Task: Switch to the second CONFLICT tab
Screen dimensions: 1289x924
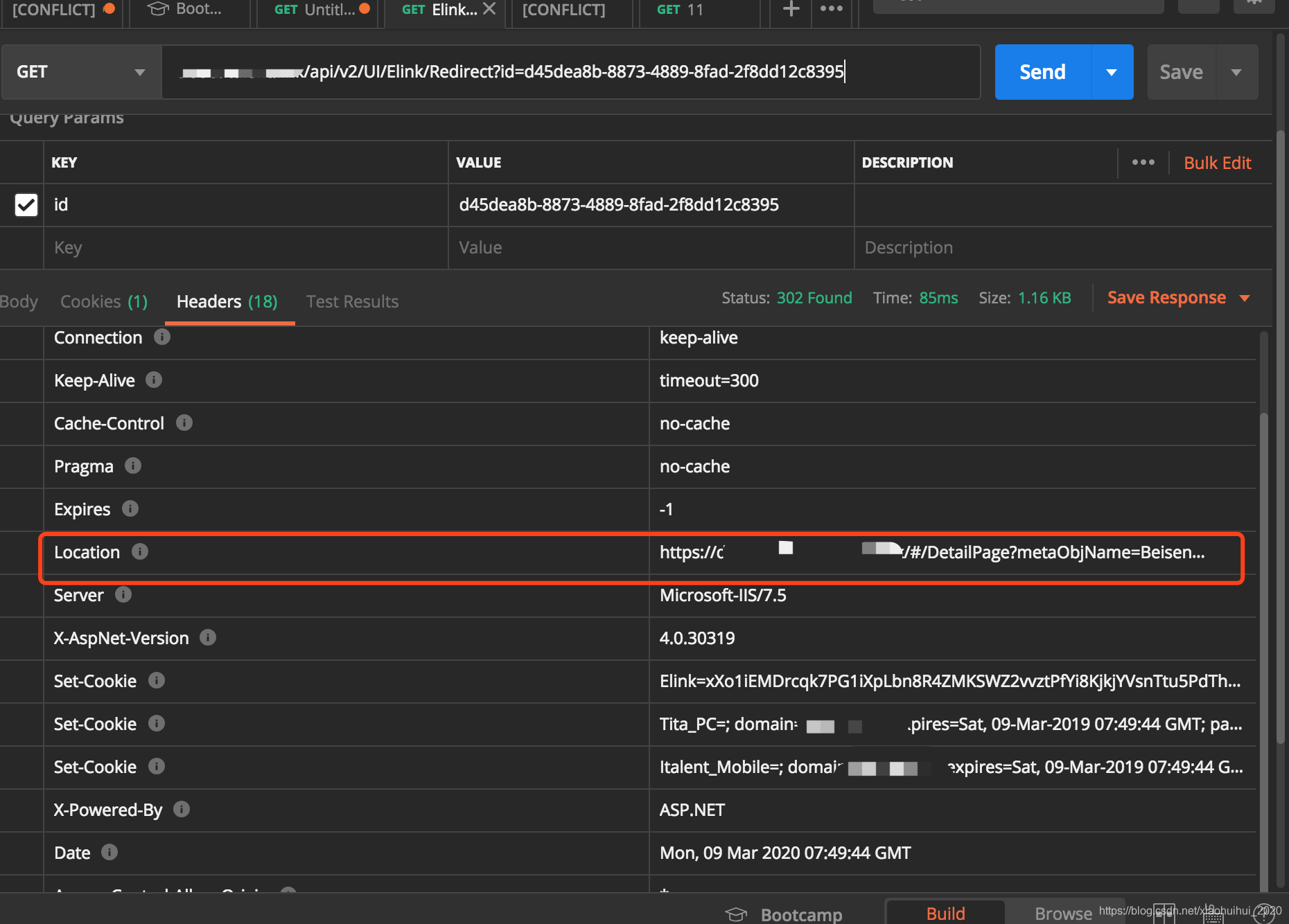Action: pos(572,10)
